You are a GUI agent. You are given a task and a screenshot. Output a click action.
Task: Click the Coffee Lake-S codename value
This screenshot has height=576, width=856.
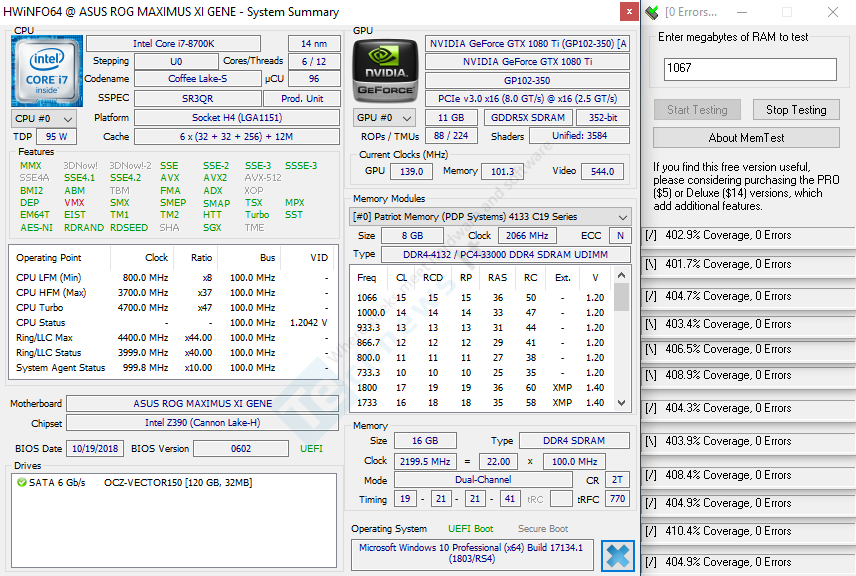point(198,79)
